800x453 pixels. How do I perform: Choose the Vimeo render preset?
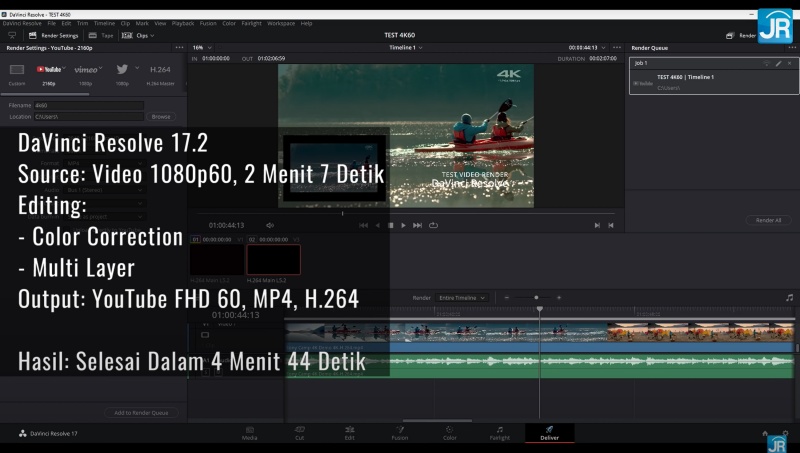(86, 70)
